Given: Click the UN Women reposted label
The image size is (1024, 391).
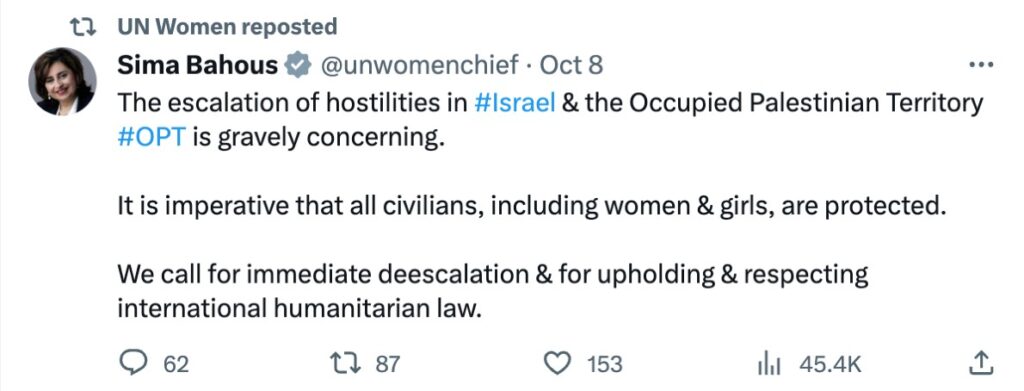Looking at the screenshot, I should [x=227, y=27].
